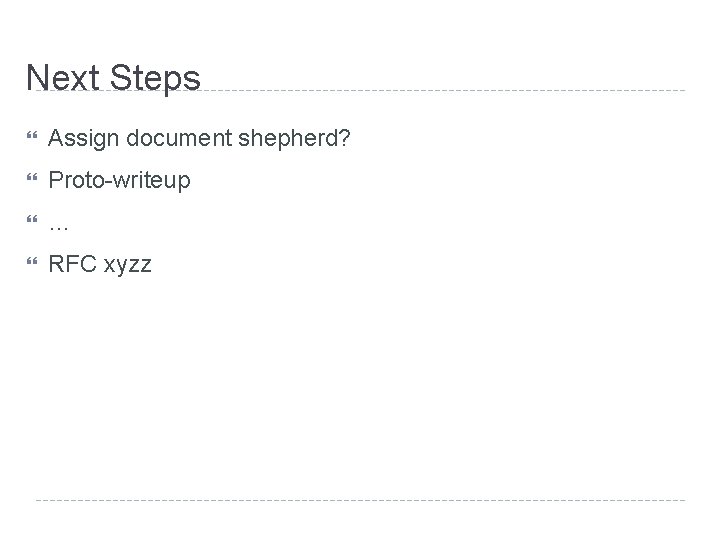Click the word 'Next' in the title
Screen dimensions: 720x540
pos(61,78)
